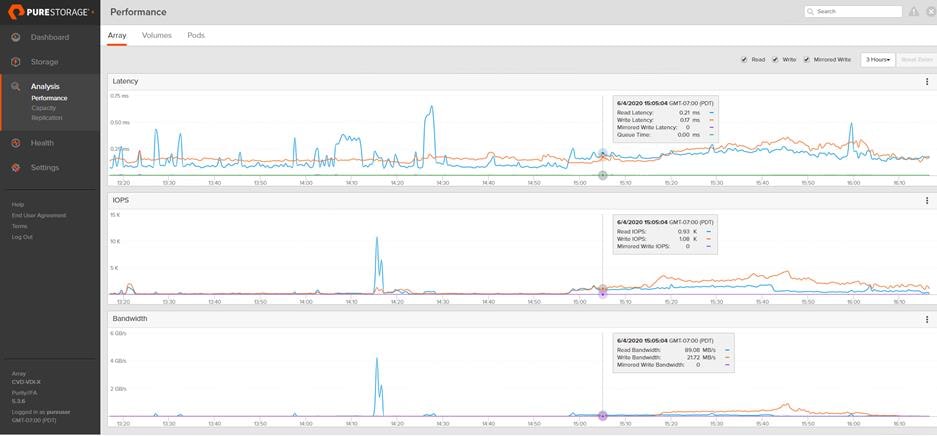The height and width of the screenshot is (436, 937).
Task: Open the Latency chart options menu
Action: (927, 82)
